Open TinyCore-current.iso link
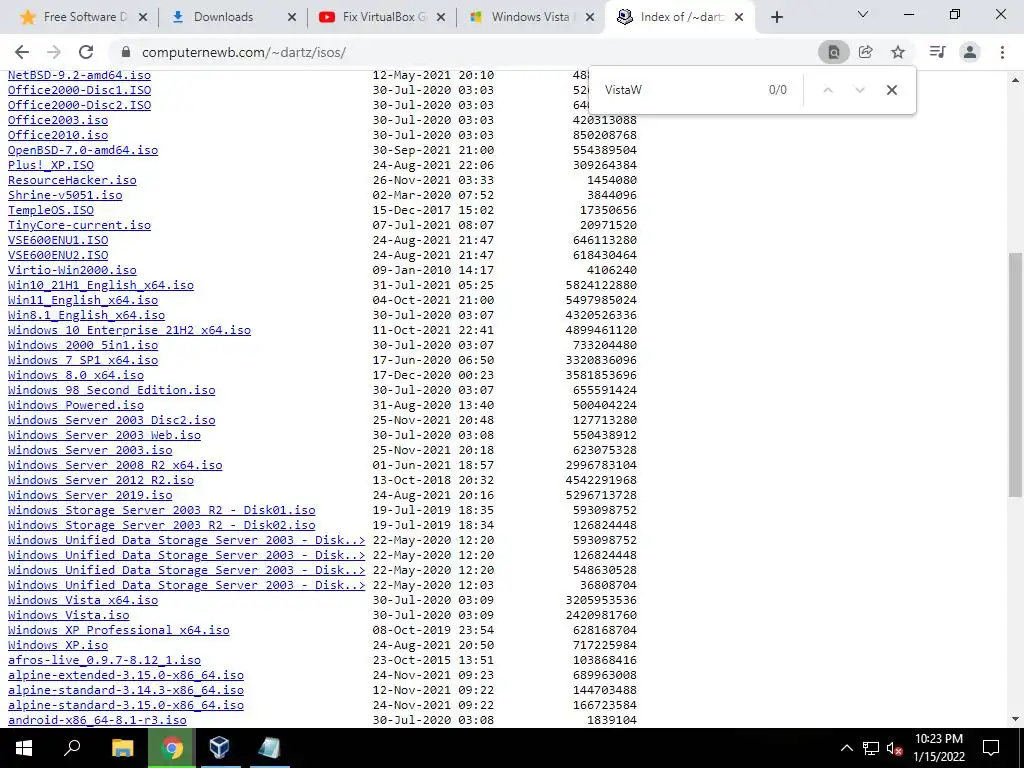 click(80, 225)
